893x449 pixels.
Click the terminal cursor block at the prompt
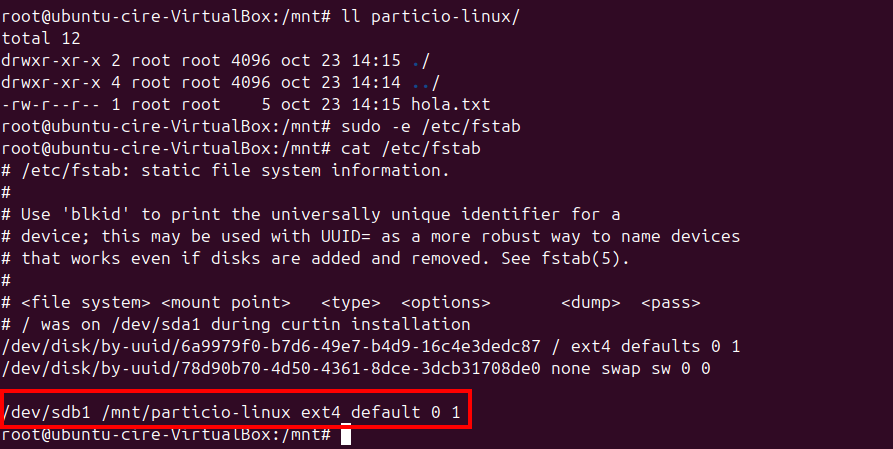(x=346, y=435)
